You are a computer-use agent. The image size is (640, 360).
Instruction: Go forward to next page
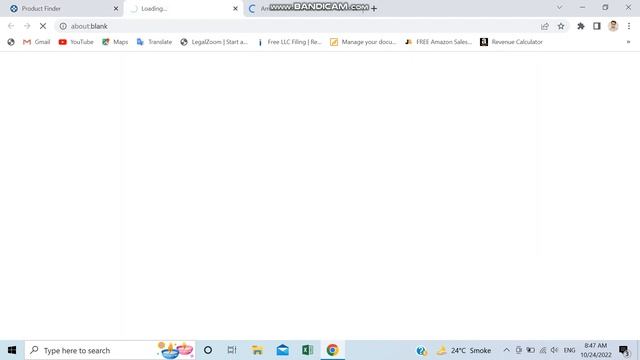(27, 26)
